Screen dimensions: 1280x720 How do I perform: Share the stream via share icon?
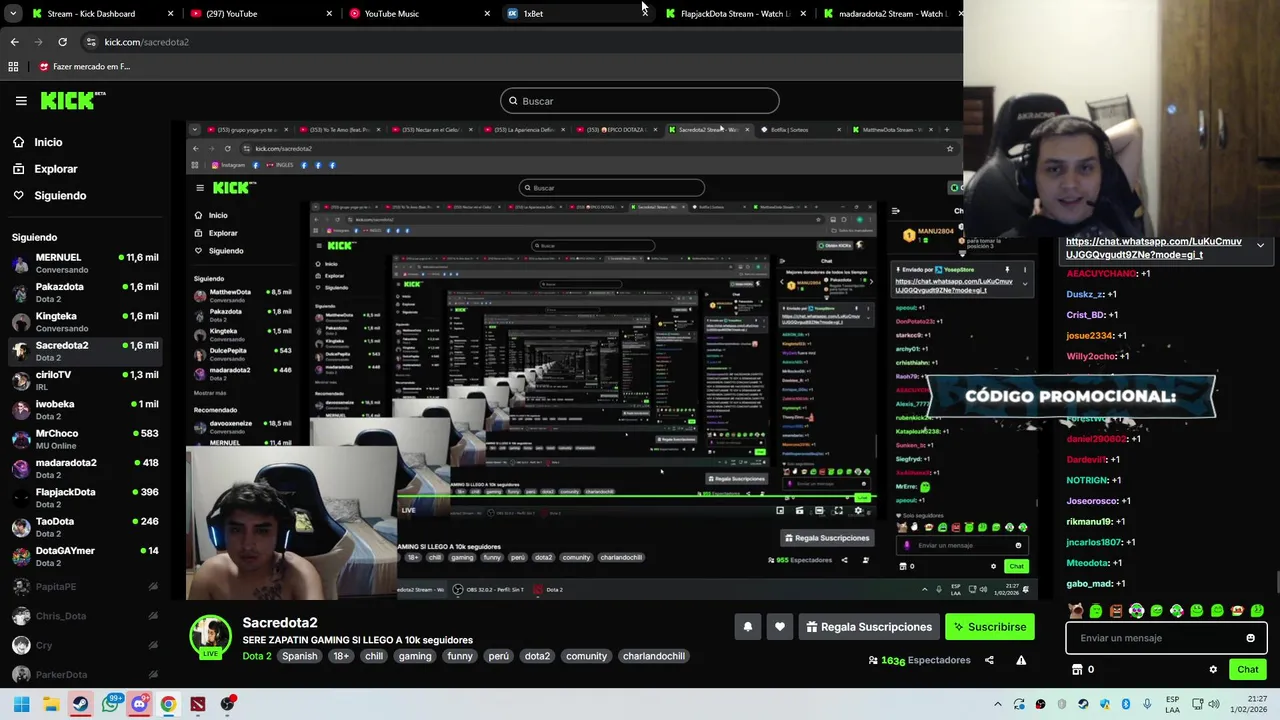pos(989,660)
